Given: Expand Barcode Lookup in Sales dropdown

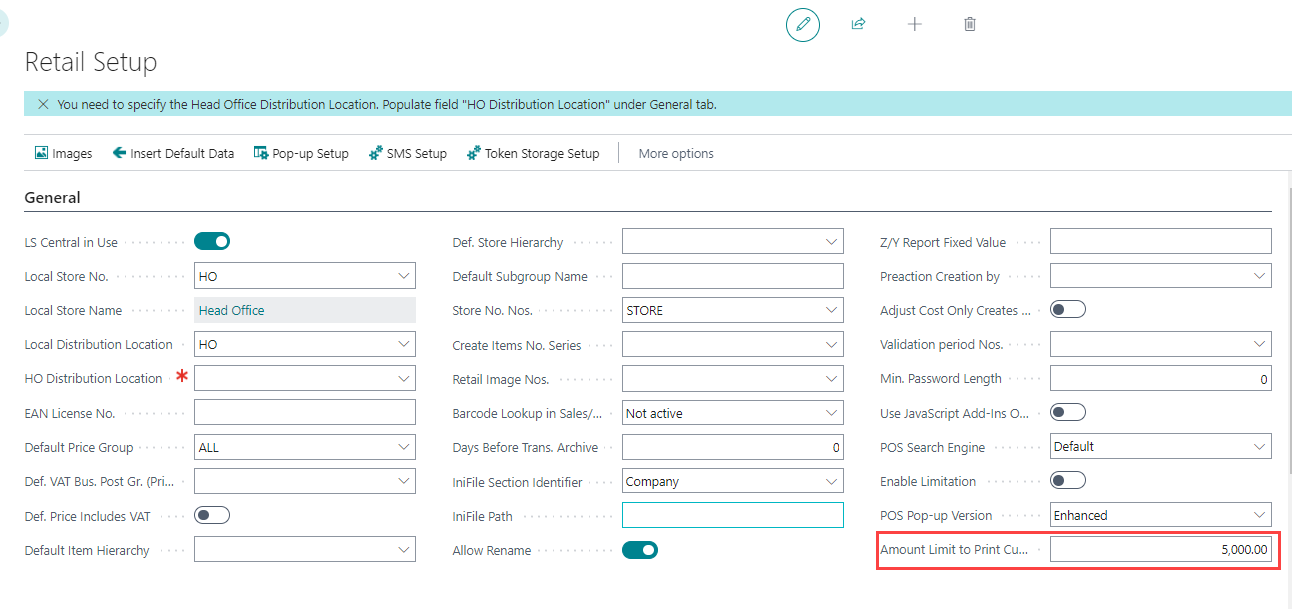Looking at the screenshot, I should pyautogui.click(x=832, y=413).
